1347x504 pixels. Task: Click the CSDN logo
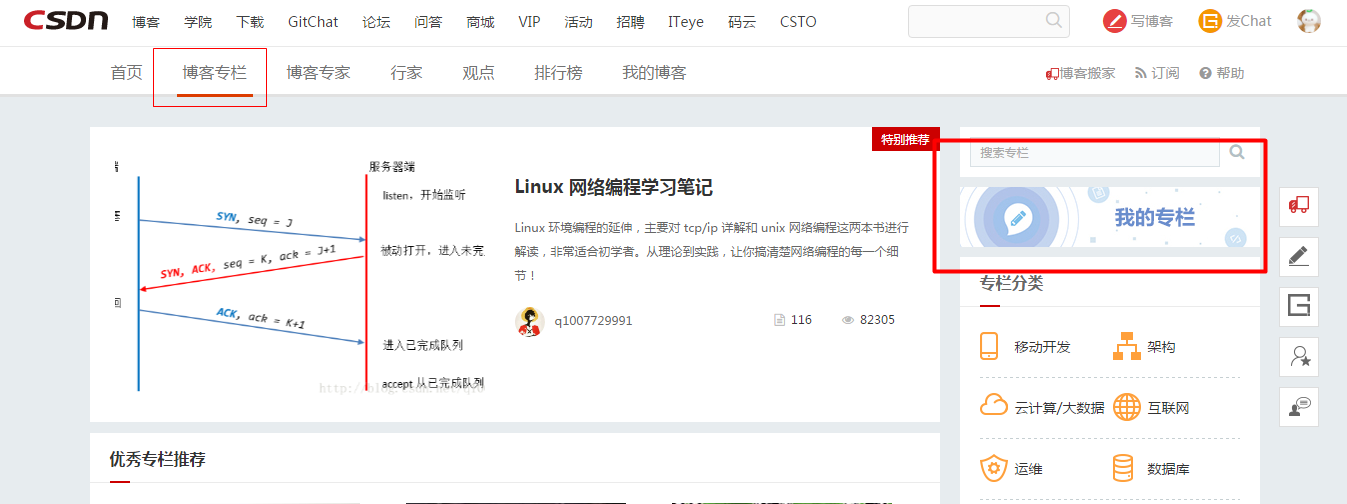68,21
